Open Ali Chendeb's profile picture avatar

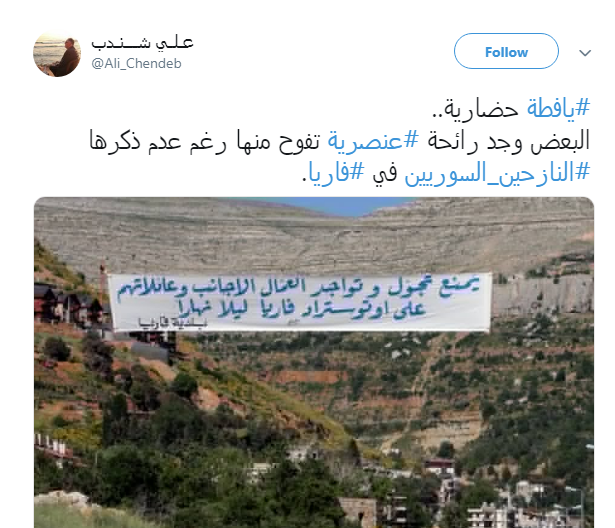tap(57, 54)
